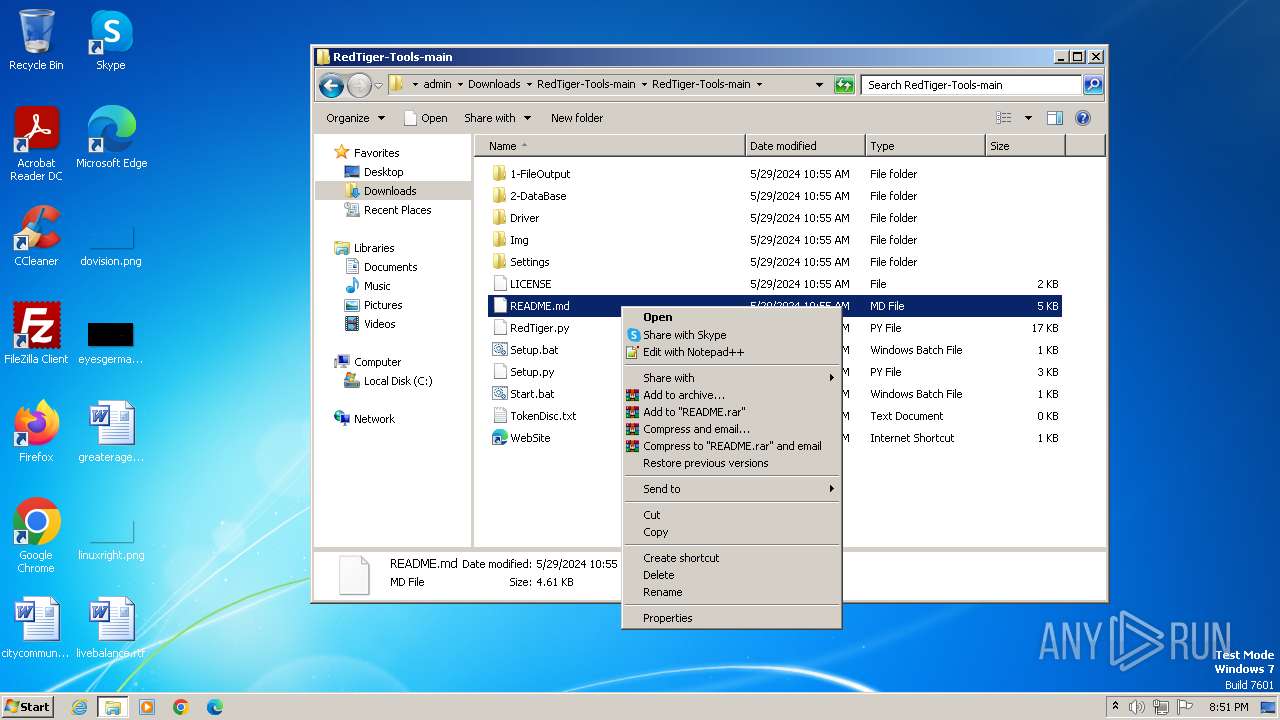Select the TokenDisc.txt file
The width and height of the screenshot is (1280, 720).
point(534,416)
